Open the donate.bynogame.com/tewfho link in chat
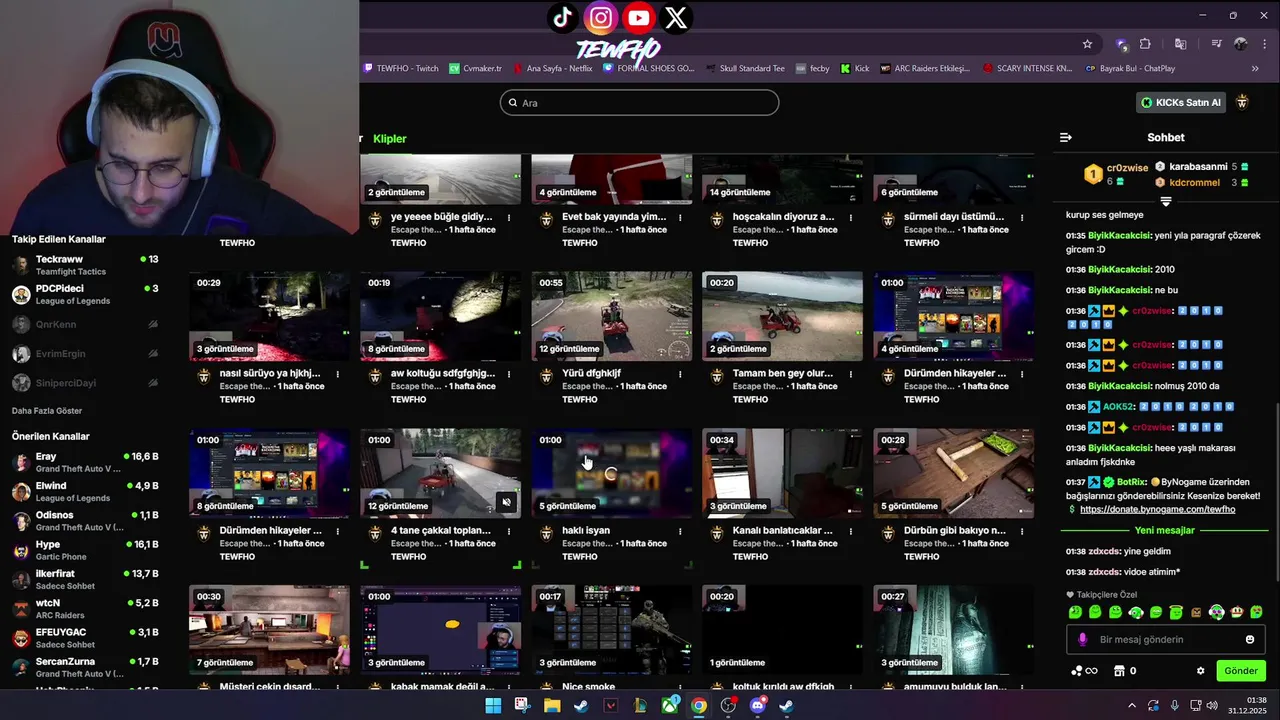 point(1157,509)
